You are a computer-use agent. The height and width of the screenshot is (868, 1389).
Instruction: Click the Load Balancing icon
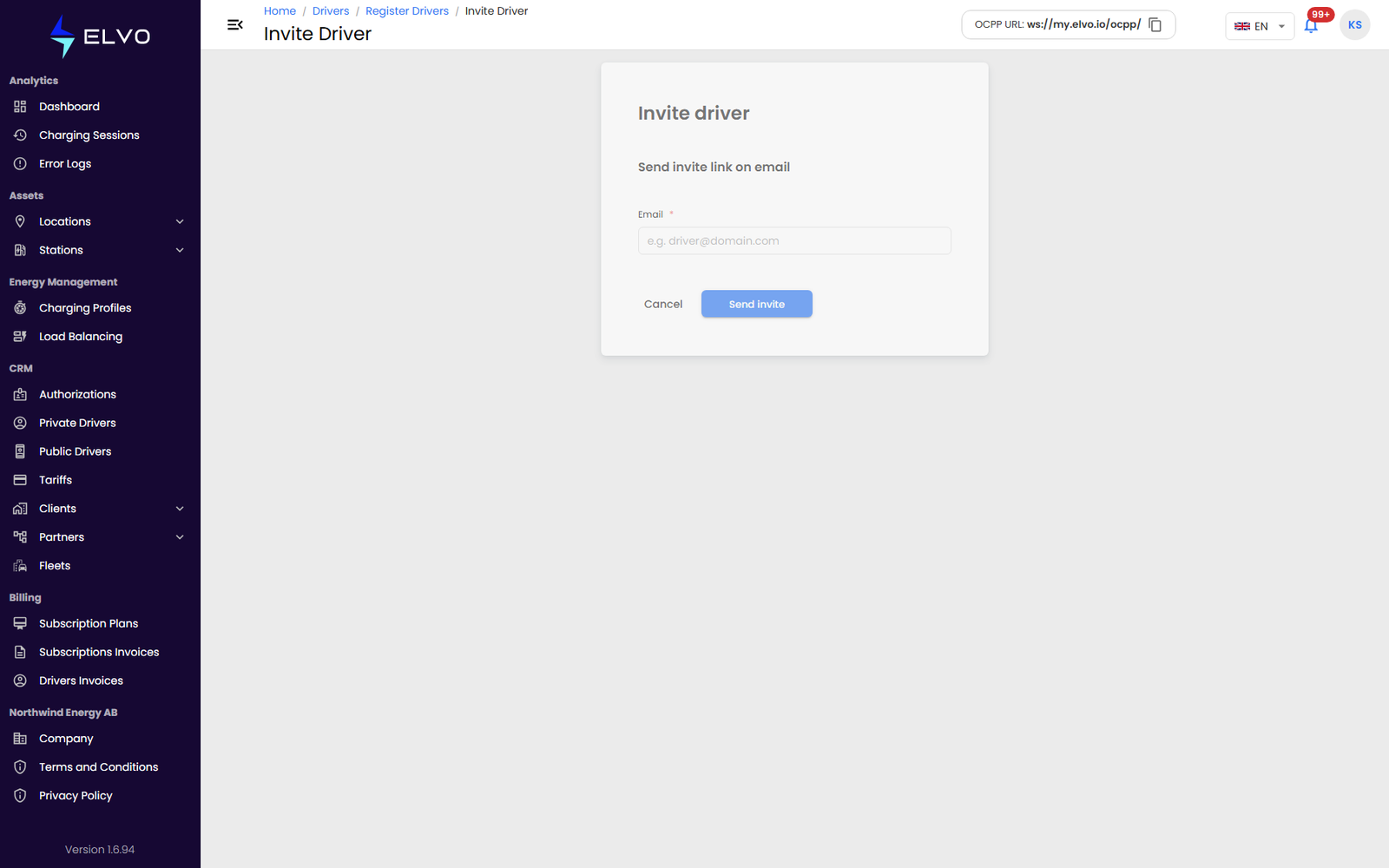[x=20, y=337]
